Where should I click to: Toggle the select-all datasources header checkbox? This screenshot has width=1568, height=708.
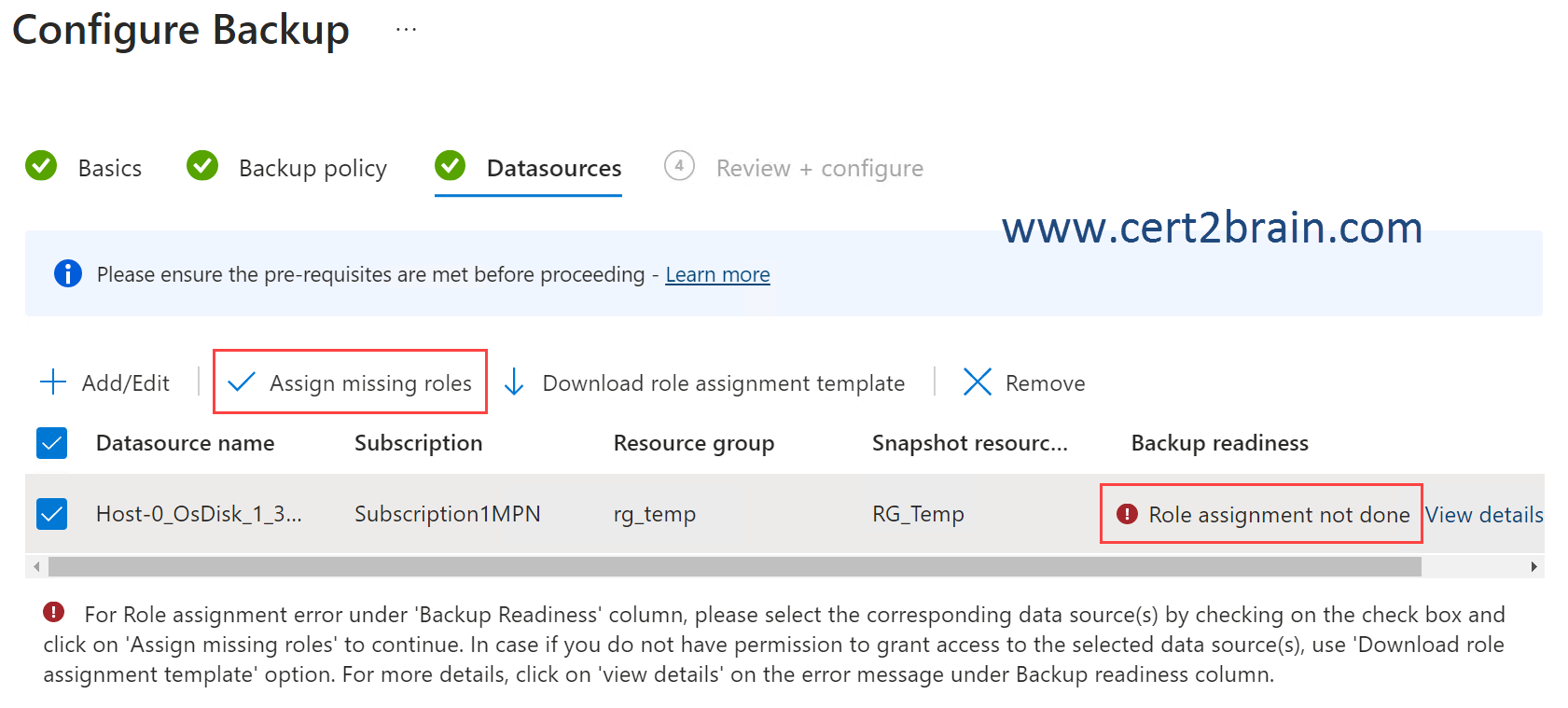(52, 443)
